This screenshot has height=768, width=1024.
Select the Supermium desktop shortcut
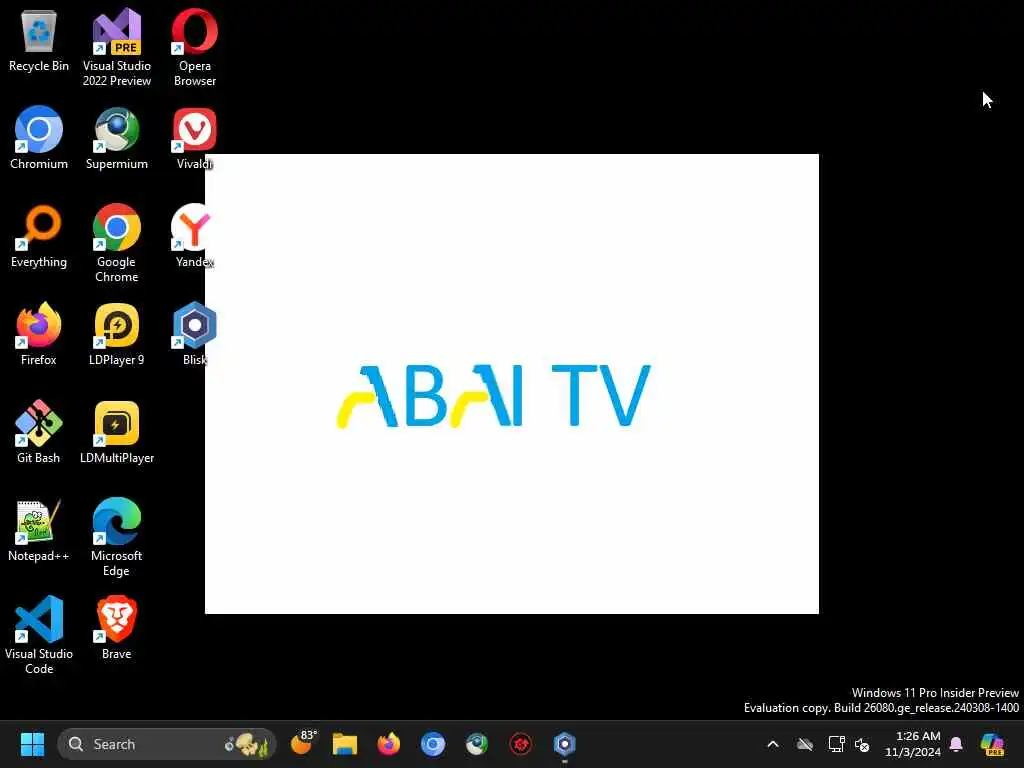[117, 138]
